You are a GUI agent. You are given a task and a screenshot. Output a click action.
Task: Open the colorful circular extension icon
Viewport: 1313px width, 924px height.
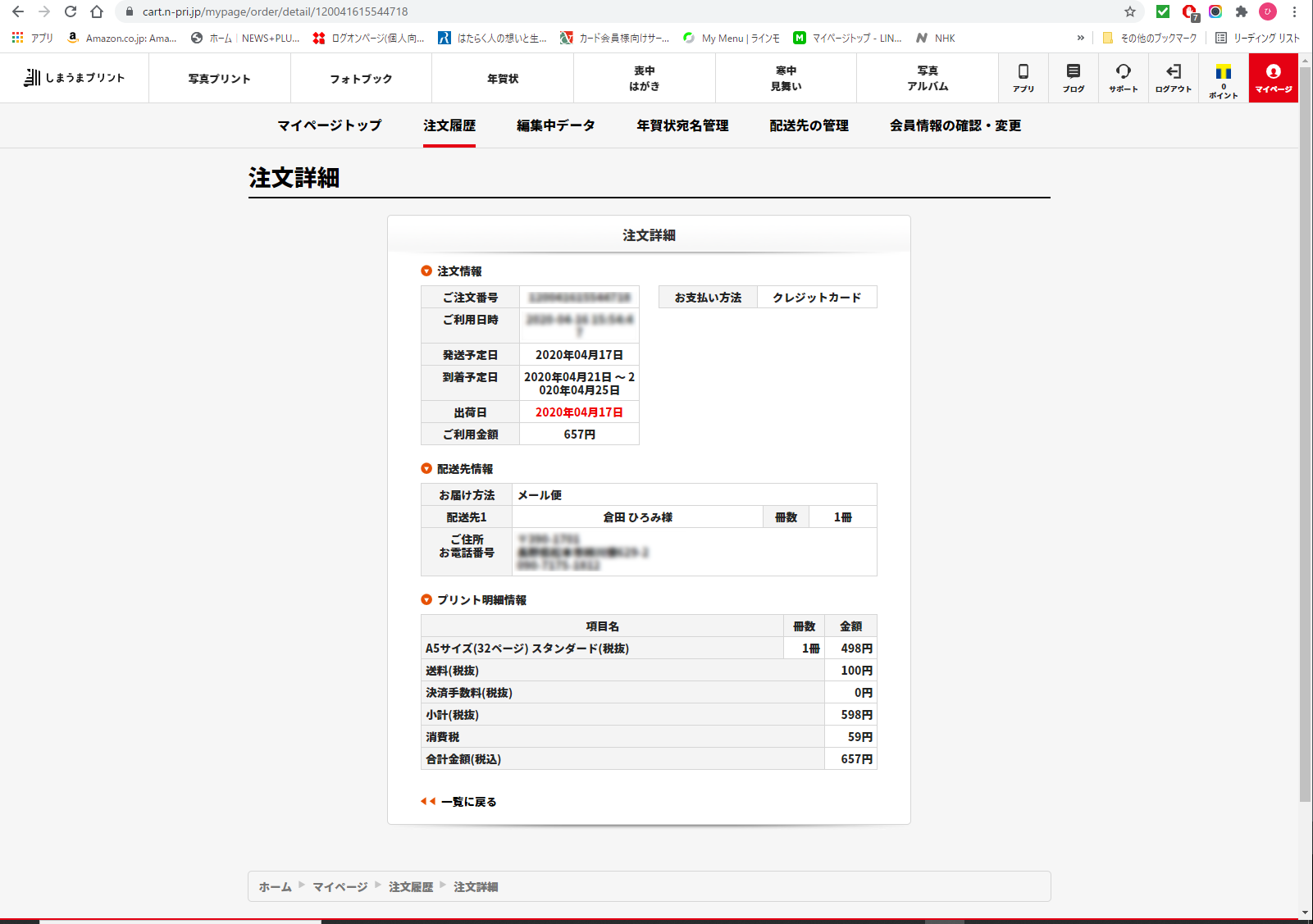coord(1215,11)
